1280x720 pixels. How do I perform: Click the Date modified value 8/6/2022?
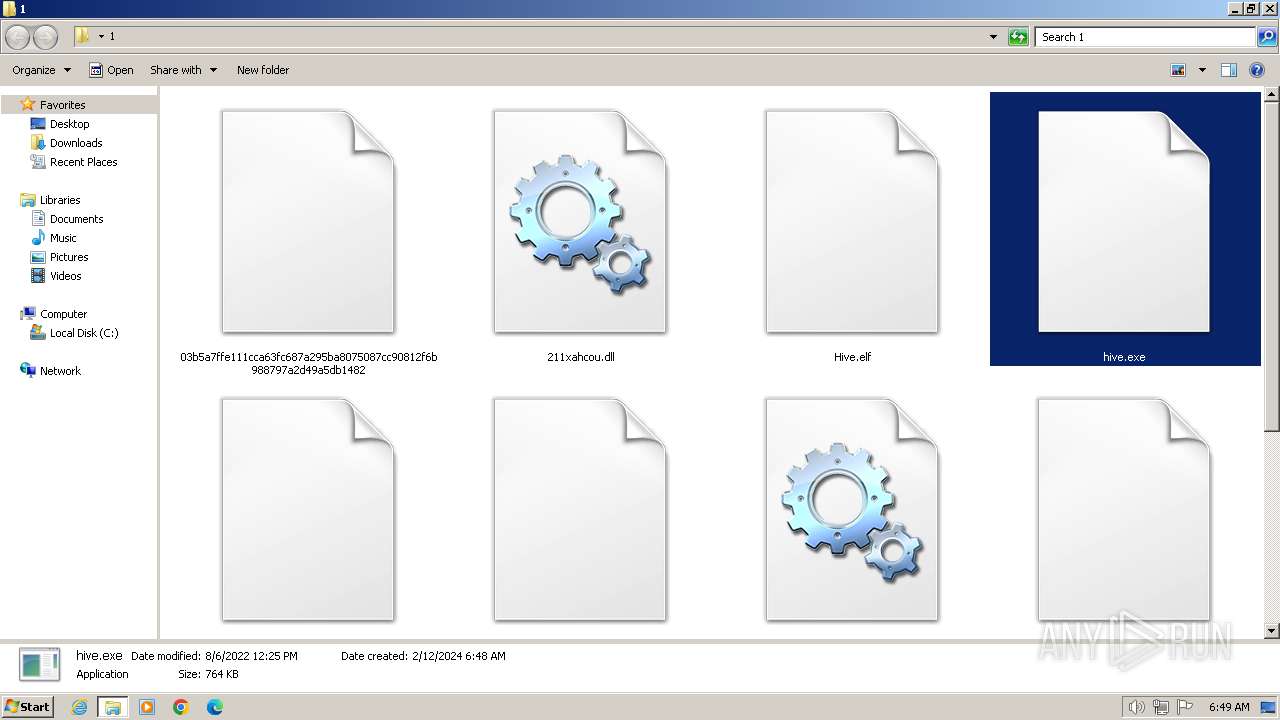point(251,656)
